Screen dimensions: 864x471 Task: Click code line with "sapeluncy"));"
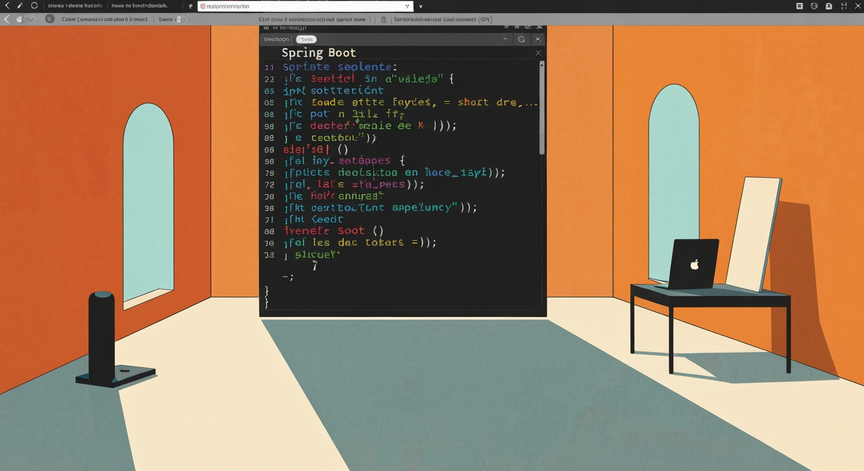(x=381, y=207)
